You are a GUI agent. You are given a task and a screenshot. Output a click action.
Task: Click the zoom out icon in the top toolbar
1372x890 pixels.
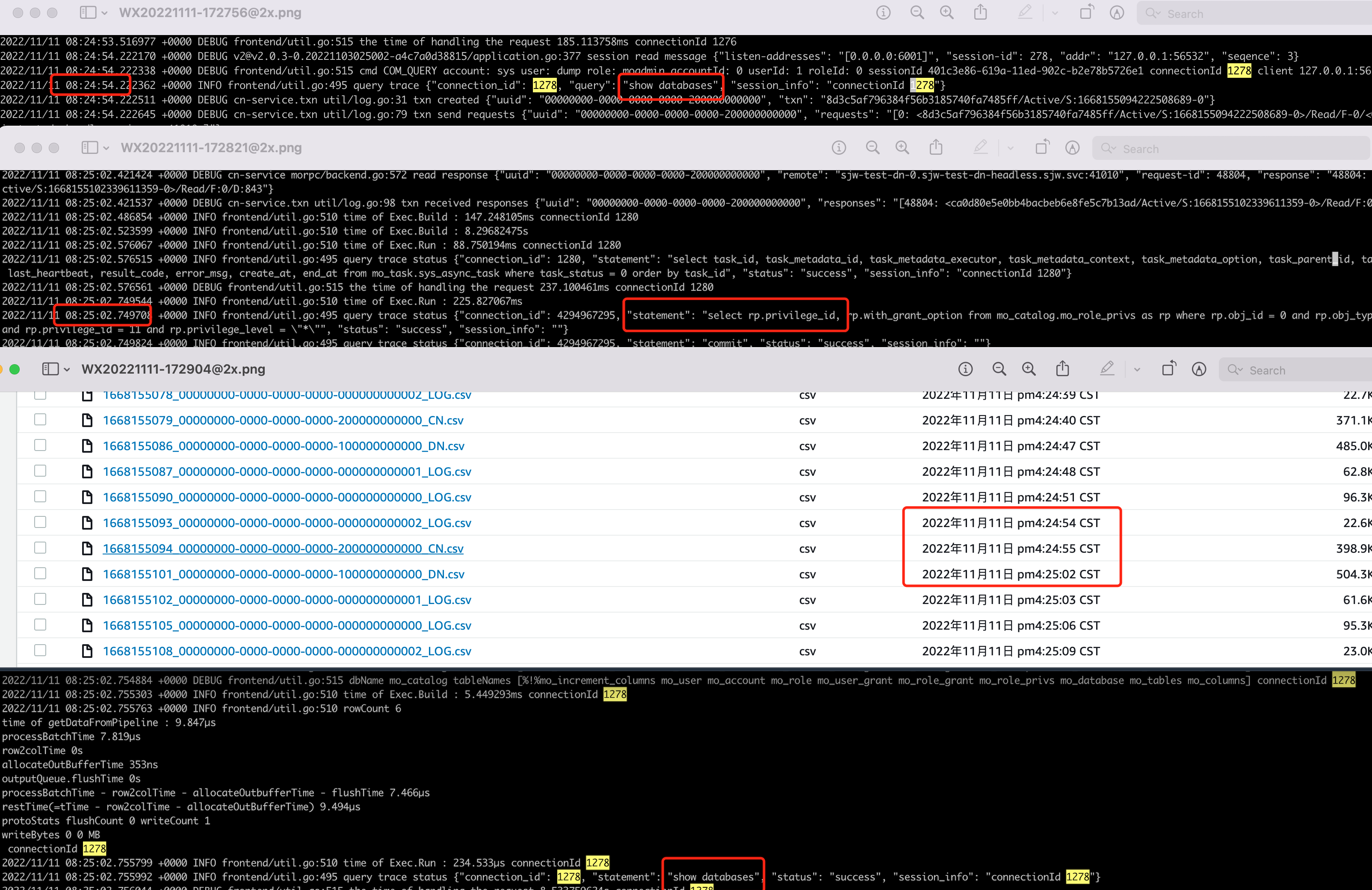pos(917,13)
